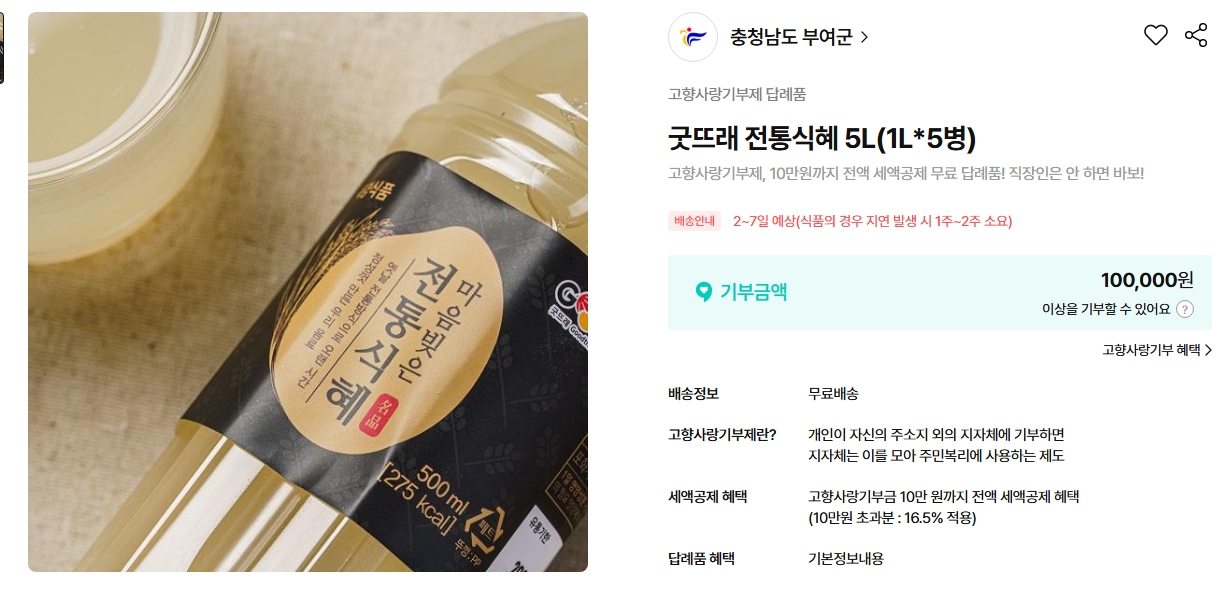
Task: Select the partial thumbnail at left edge
Action: point(2,48)
